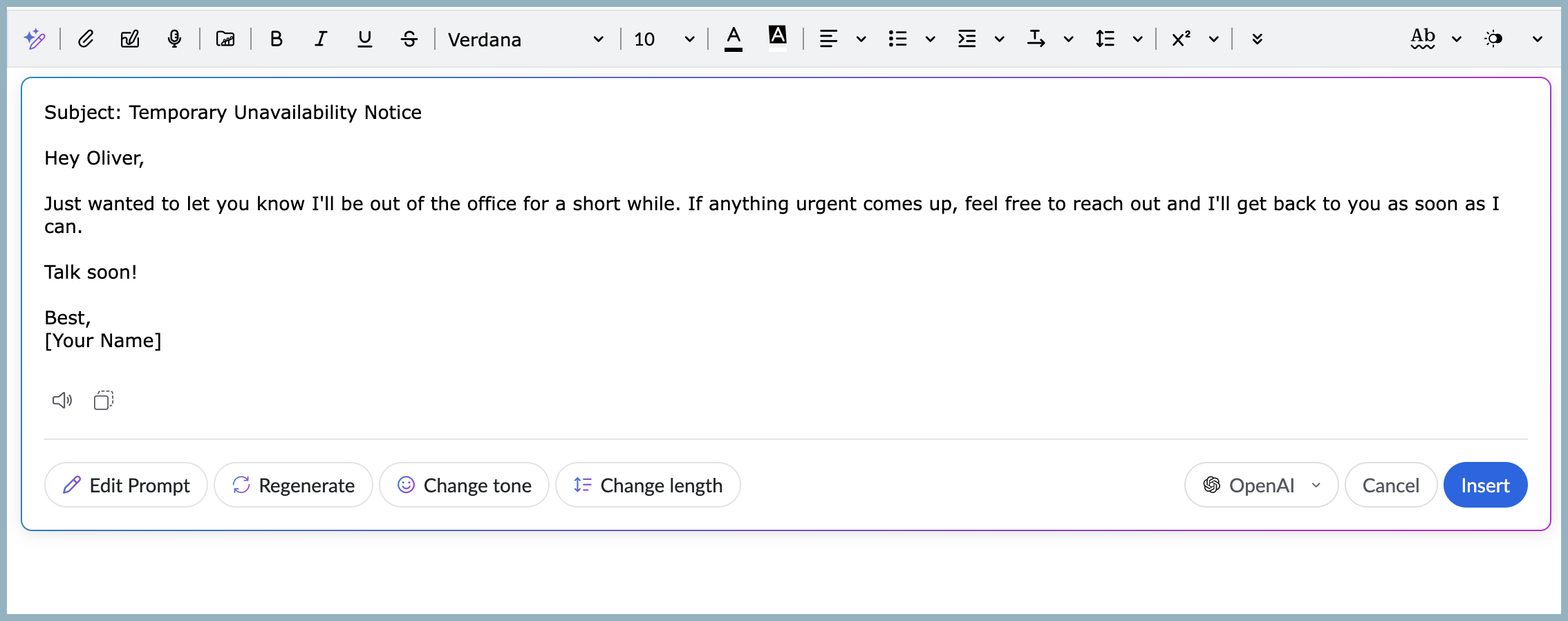This screenshot has width=1568, height=621.
Task: Choose the text font color swatch
Action: [734, 39]
